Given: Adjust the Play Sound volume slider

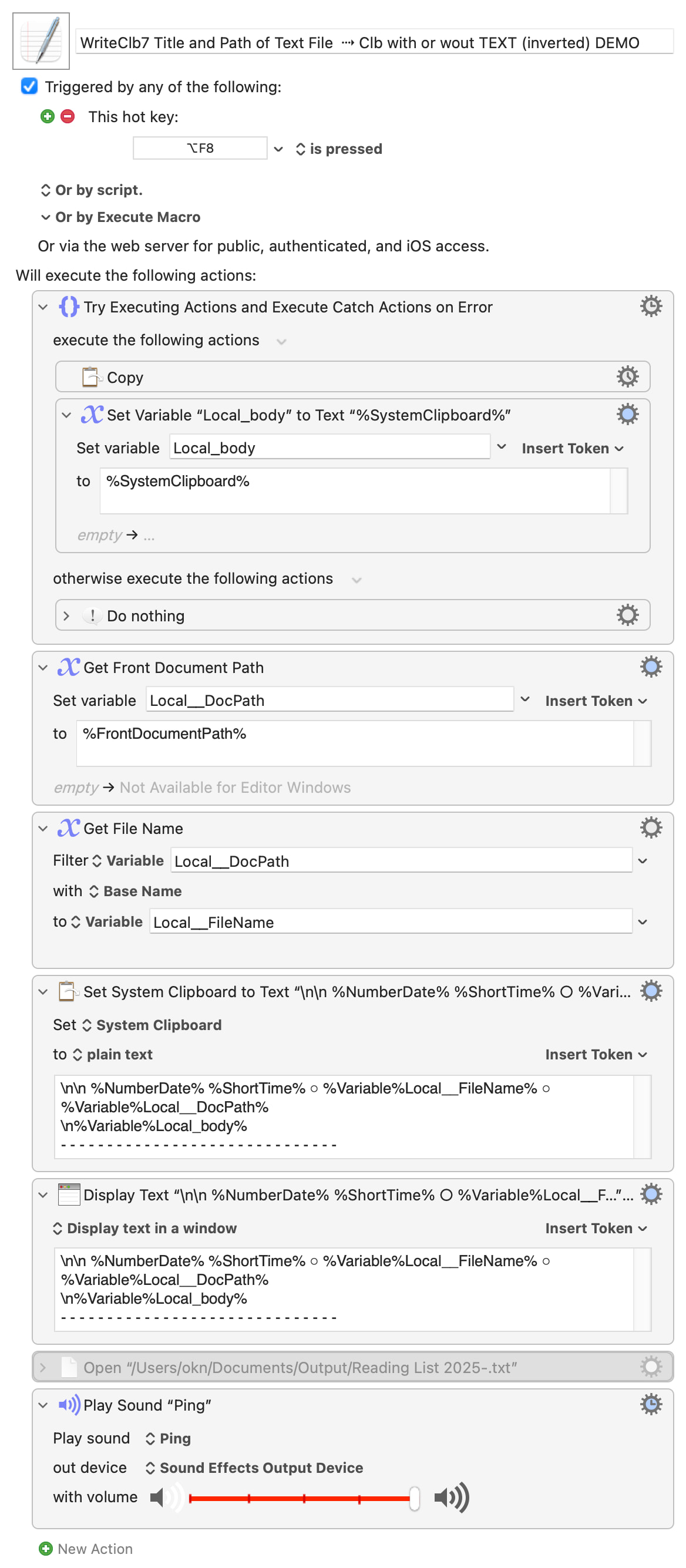Looking at the screenshot, I should [414, 1498].
